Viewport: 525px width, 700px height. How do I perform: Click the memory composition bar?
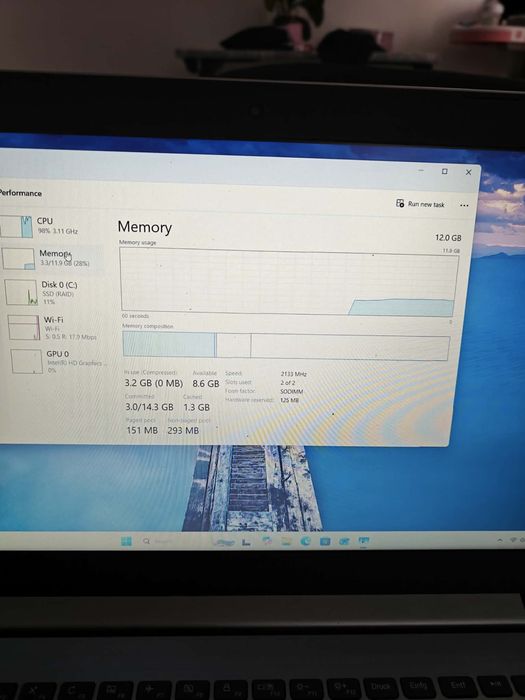(x=286, y=346)
